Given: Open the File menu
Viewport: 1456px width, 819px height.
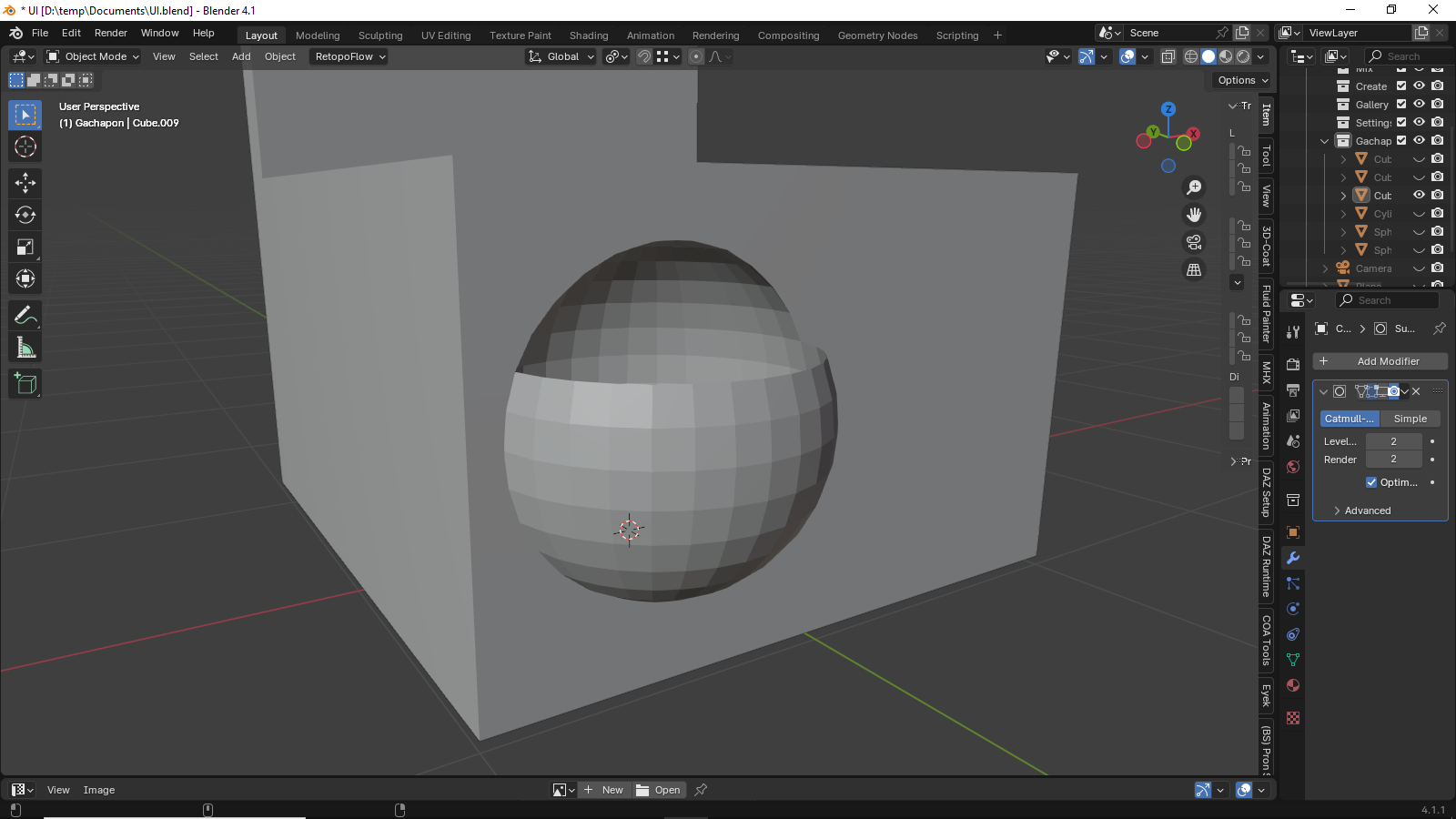Looking at the screenshot, I should pyautogui.click(x=40, y=33).
